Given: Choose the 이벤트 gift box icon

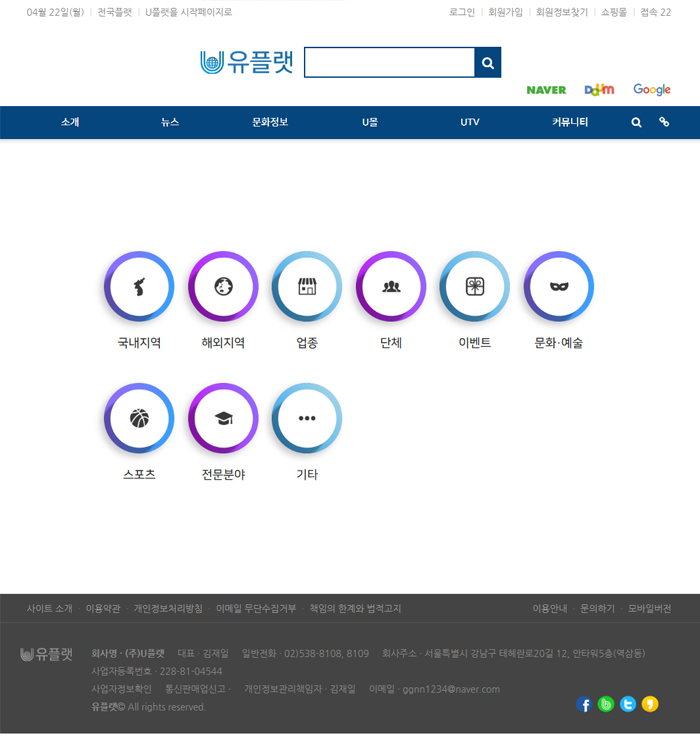Looking at the screenshot, I should point(475,287).
